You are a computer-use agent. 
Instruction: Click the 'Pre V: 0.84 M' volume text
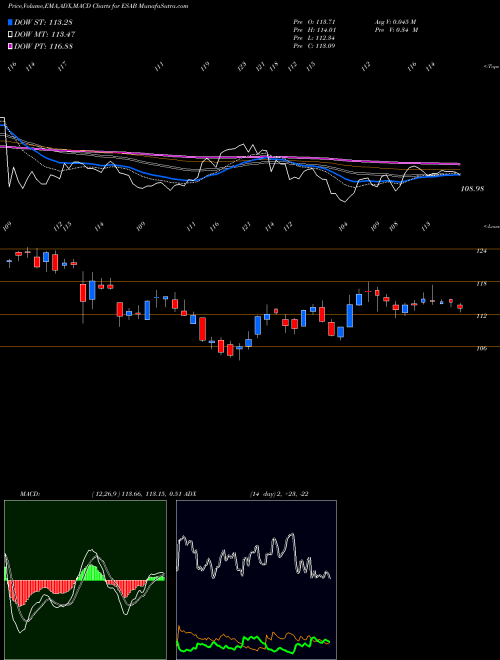tap(396, 30)
